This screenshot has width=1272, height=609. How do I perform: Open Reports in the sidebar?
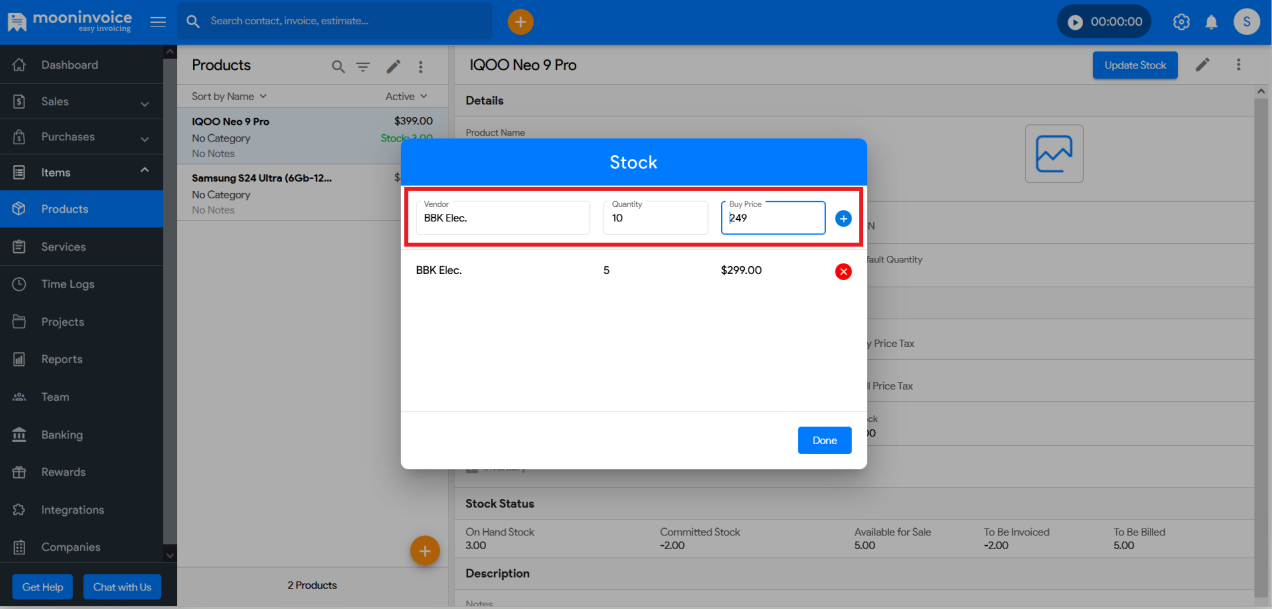tap(81, 359)
